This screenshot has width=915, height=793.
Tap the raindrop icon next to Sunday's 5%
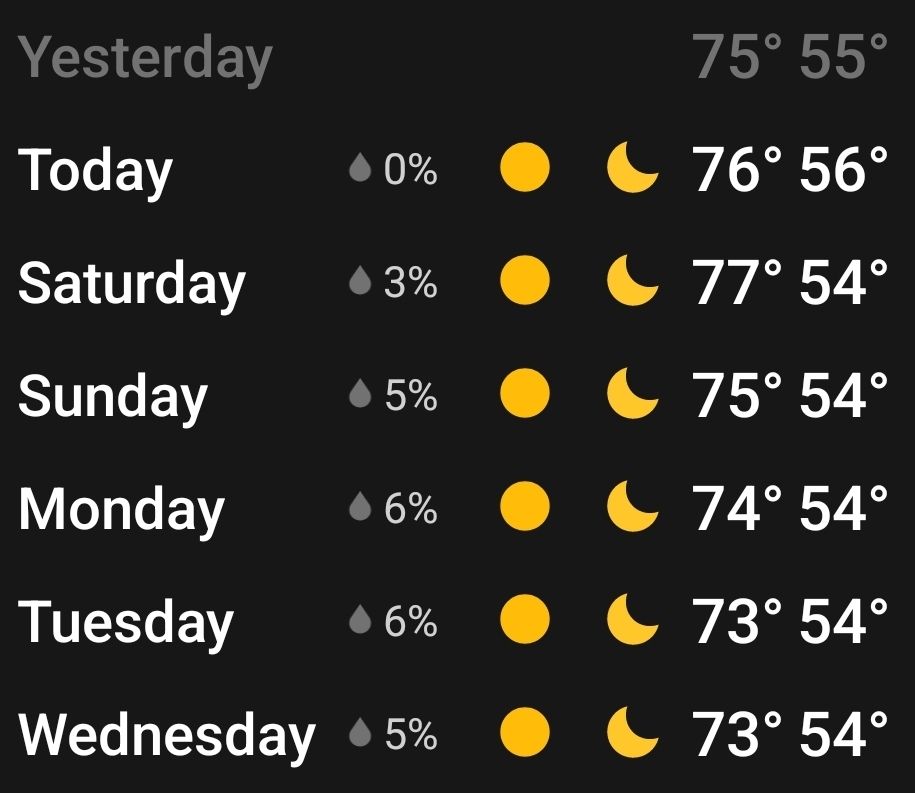click(360, 393)
